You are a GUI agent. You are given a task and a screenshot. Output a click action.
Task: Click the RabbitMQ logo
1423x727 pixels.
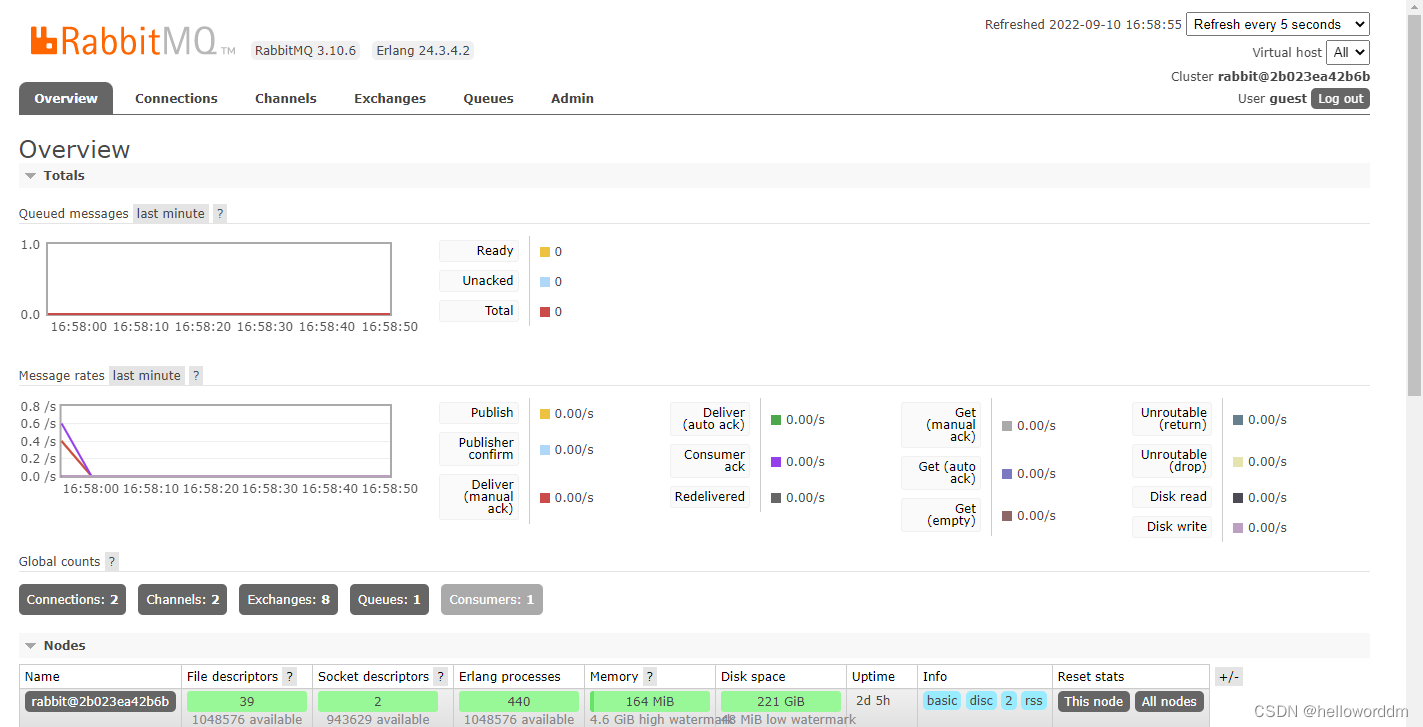(132, 40)
